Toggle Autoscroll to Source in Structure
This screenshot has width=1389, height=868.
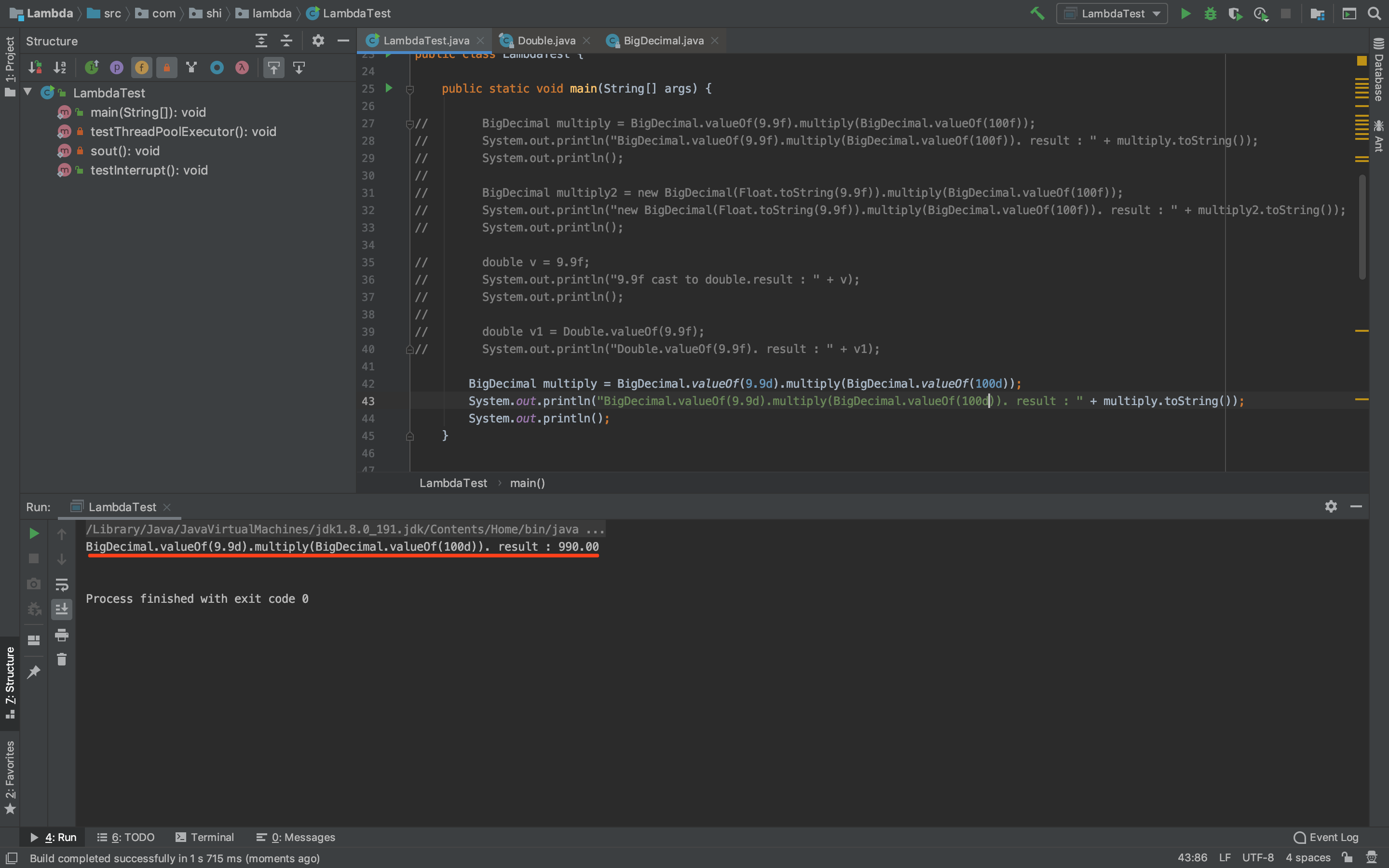point(274,68)
